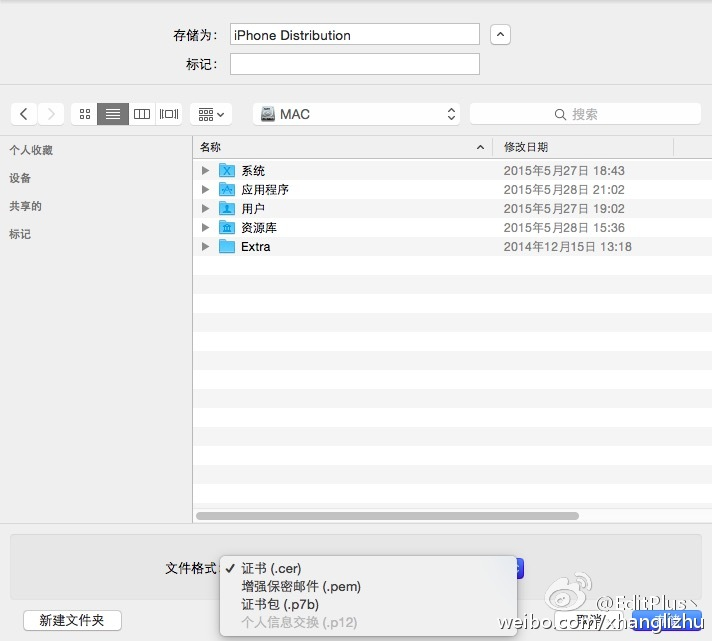Select the 系统 folder icon
Viewport: 712px width, 641px height.
coord(227,170)
